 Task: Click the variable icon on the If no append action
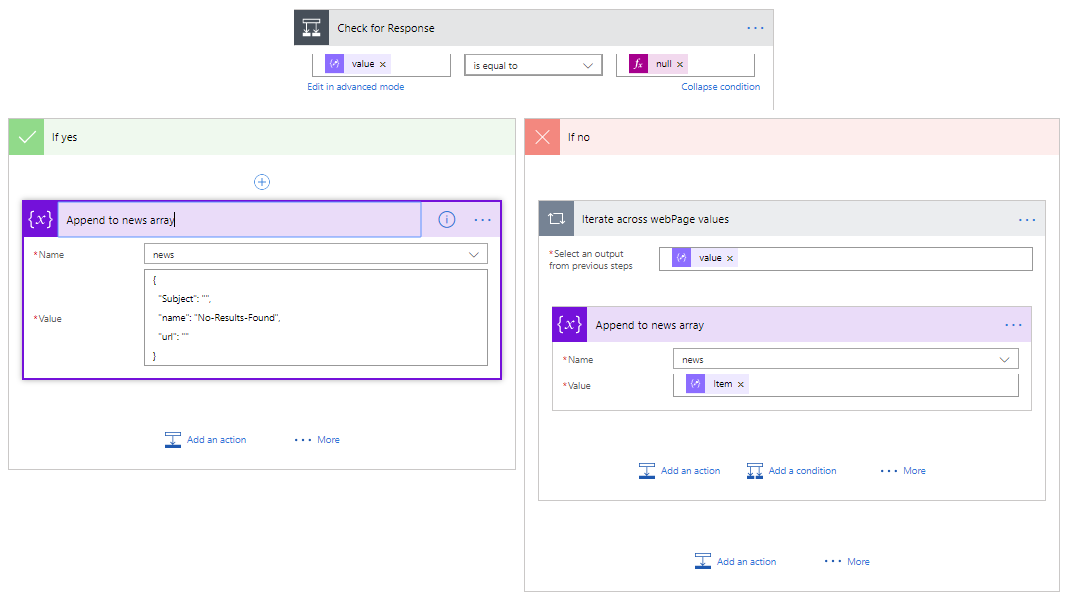(x=570, y=325)
